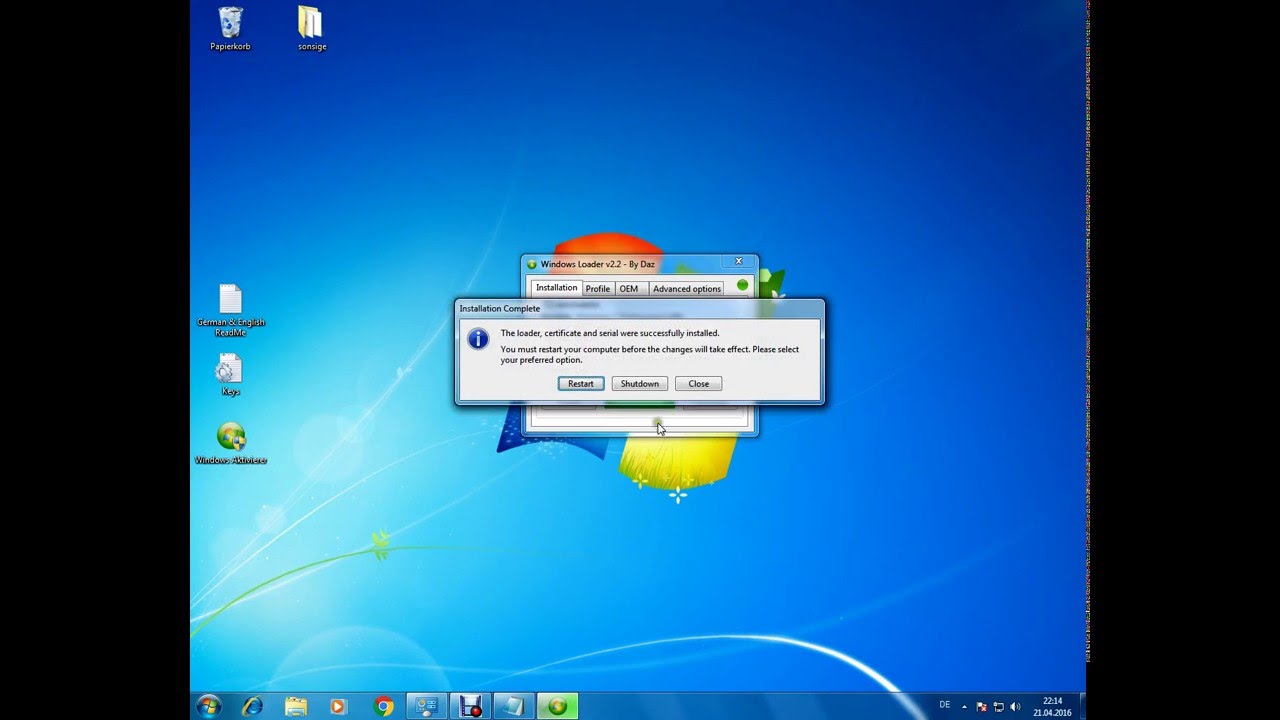Select the sonsige folder on desktop
The width and height of the screenshot is (1280, 720).
point(312,28)
